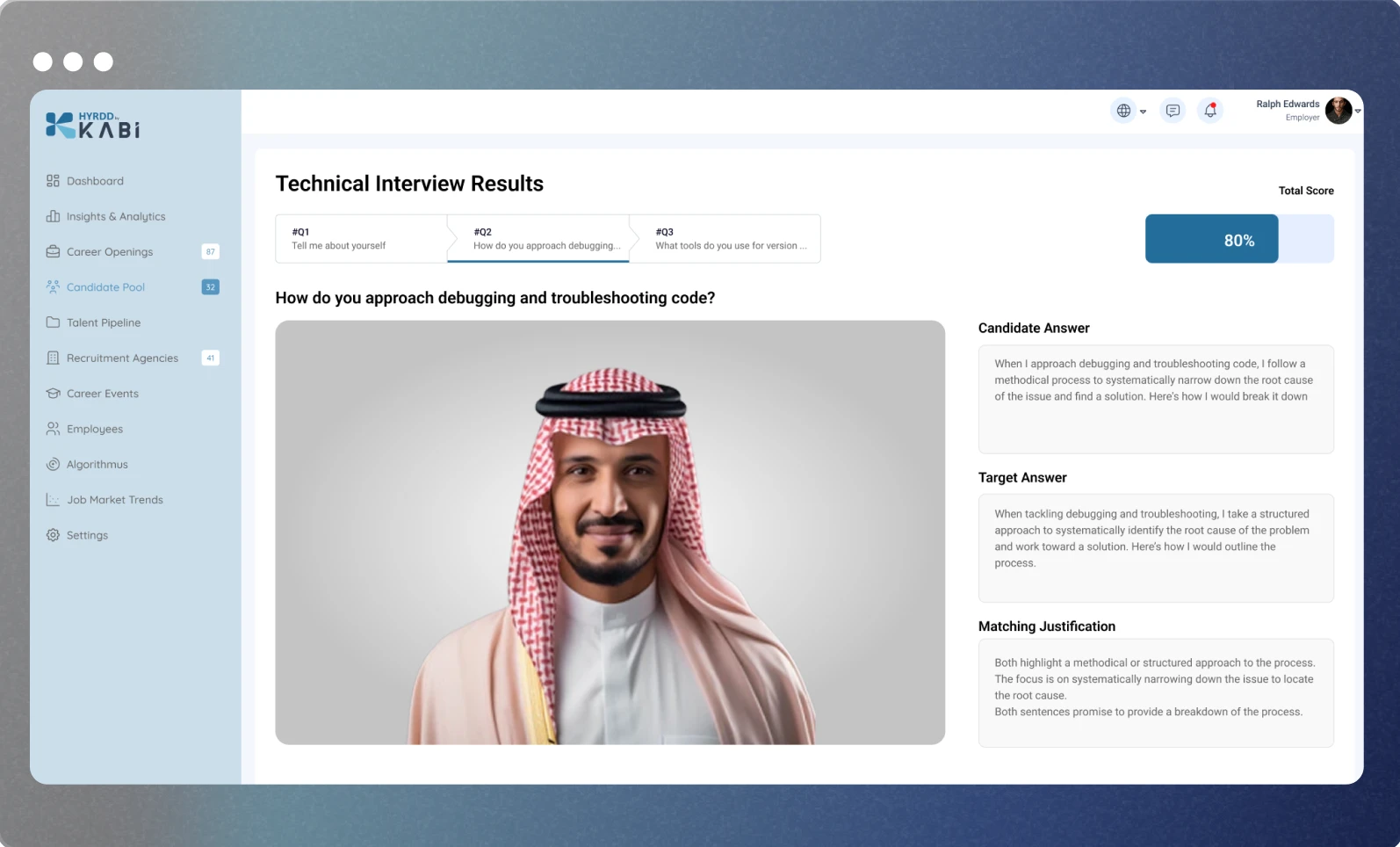Click the Candidate Pool people icon
The width and height of the screenshot is (1400, 847).
[53, 286]
